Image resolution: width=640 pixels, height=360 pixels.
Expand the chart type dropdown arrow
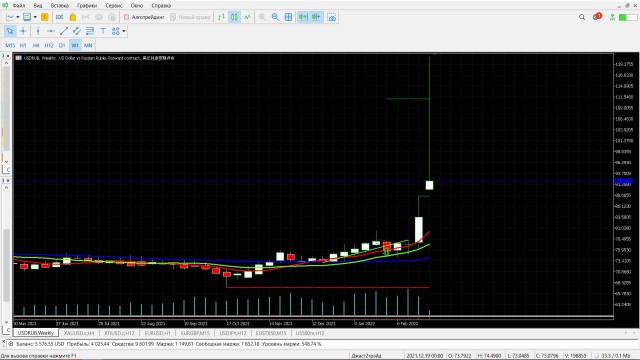pos(18,17)
